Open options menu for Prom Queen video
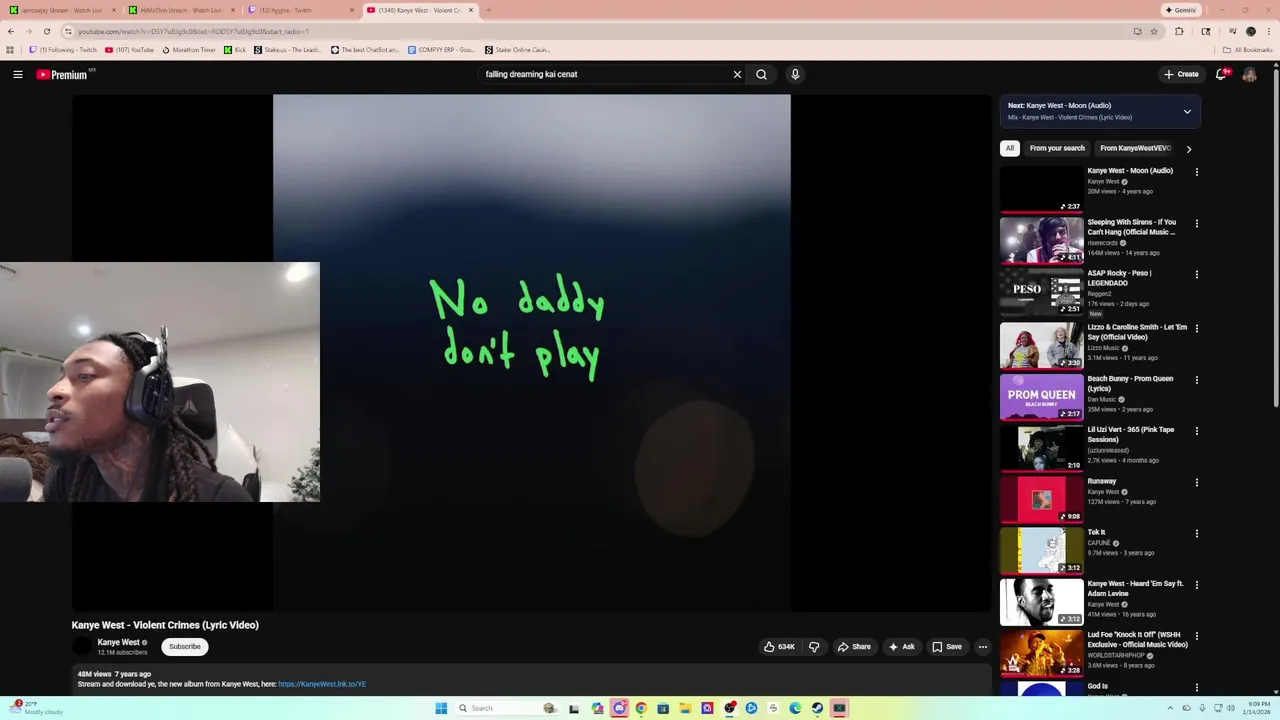Viewport: 1280px width, 720px height. pos(1196,380)
